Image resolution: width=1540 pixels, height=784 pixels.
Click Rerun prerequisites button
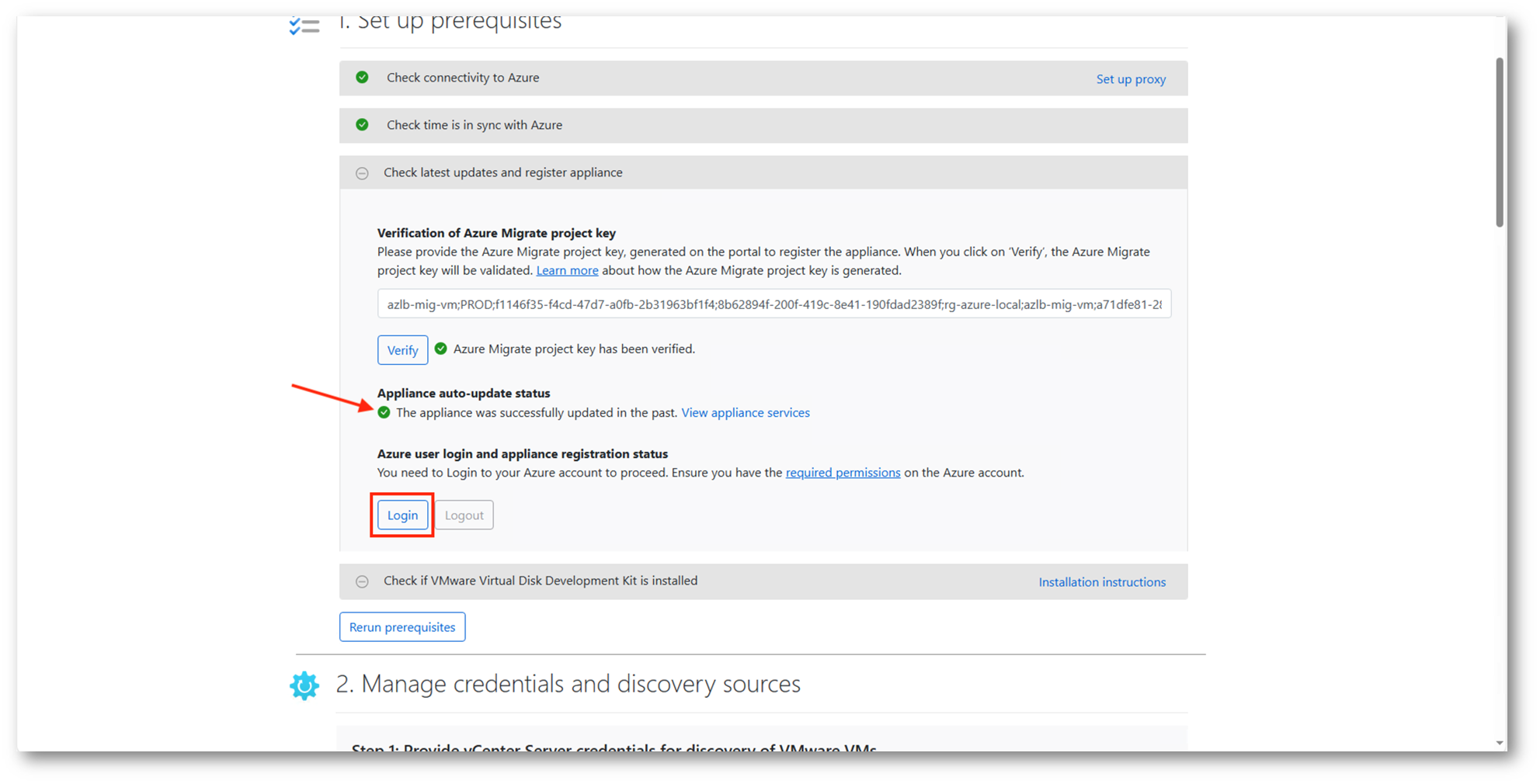402,627
